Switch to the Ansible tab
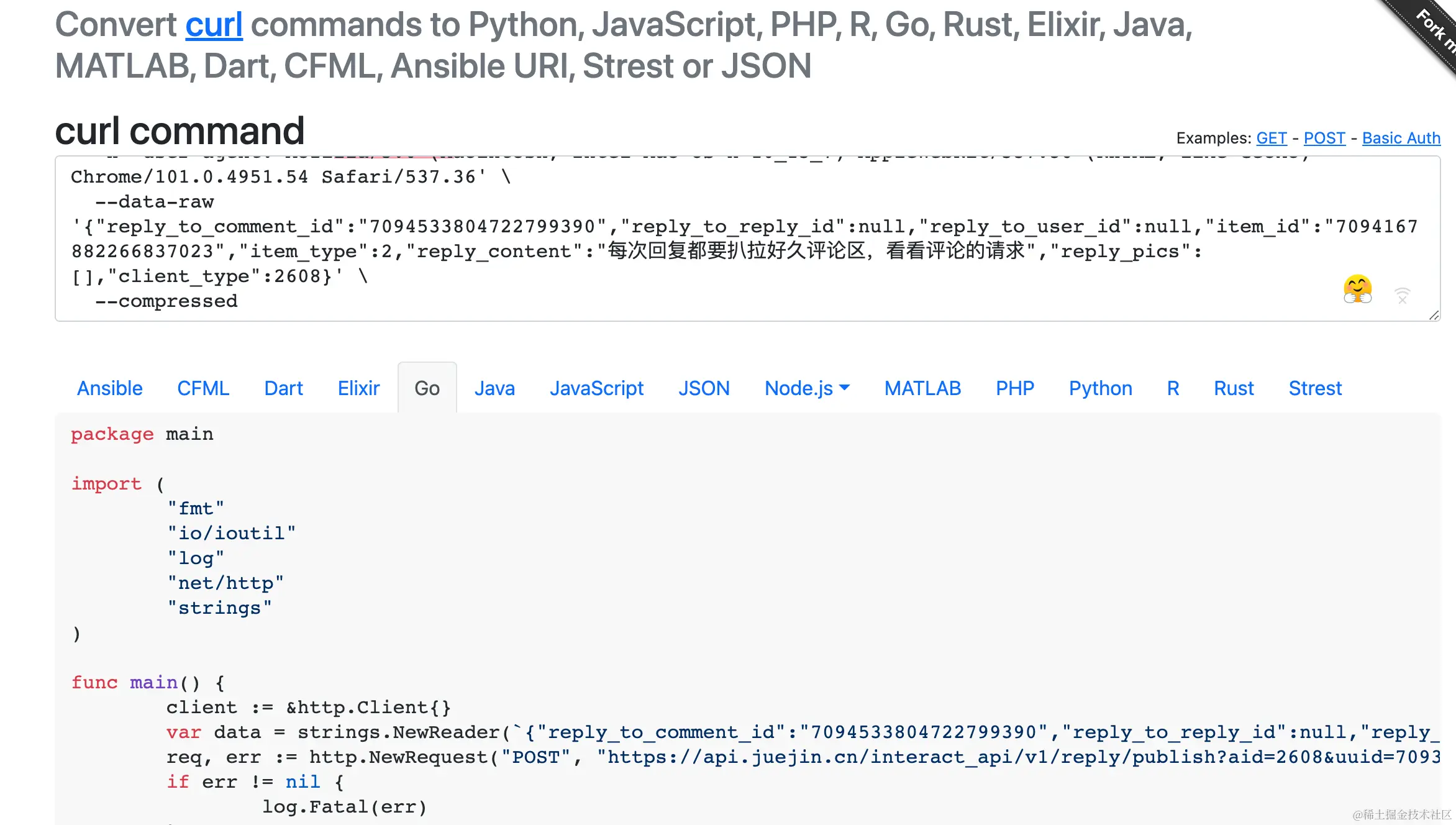 point(109,388)
